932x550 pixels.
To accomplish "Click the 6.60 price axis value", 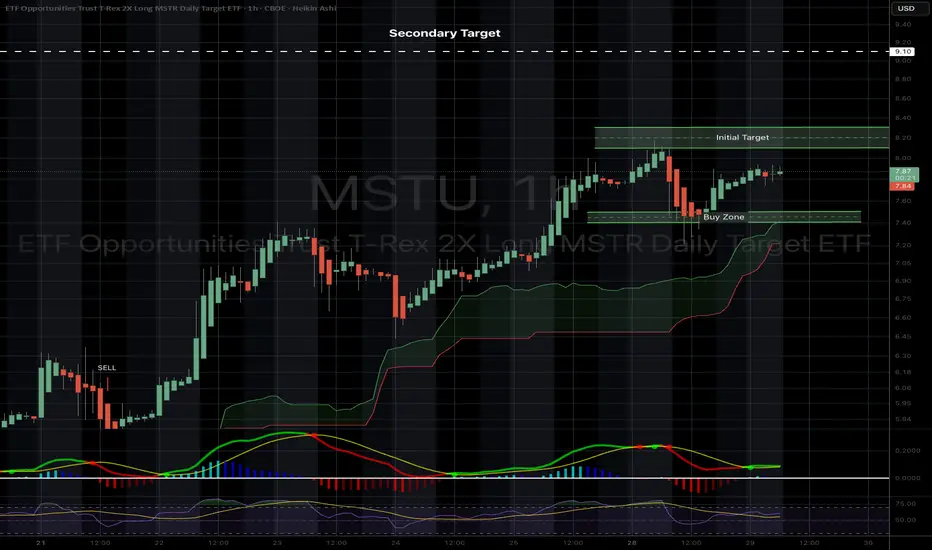I will click(x=903, y=318).
